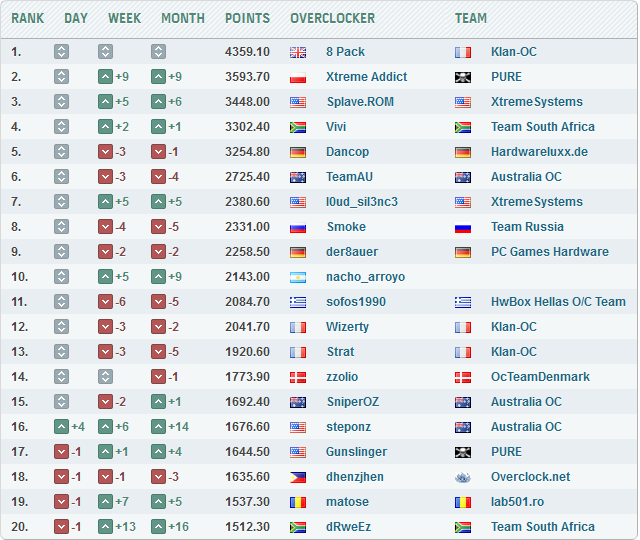This screenshot has width=640, height=540.
Task: Open the Splave.ROM profile link
Action: pyautogui.click(x=360, y=102)
